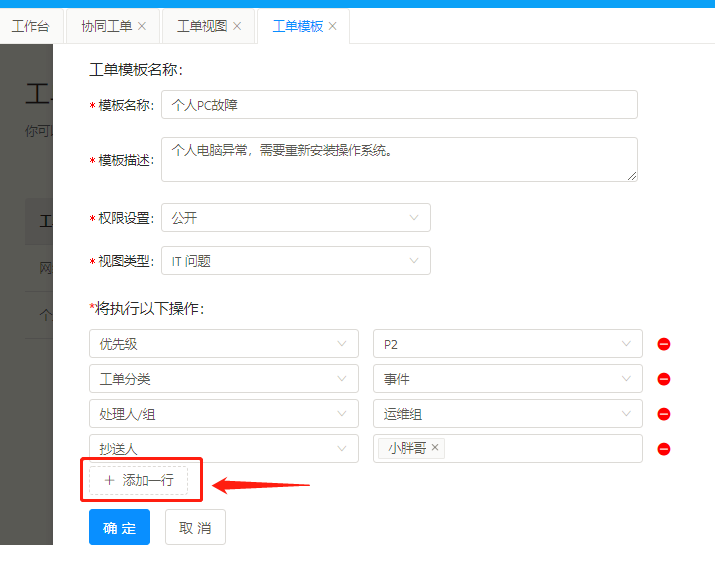Open the 运维组 value dropdown
Viewport: 715px width, 574px height.
click(x=507, y=414)
